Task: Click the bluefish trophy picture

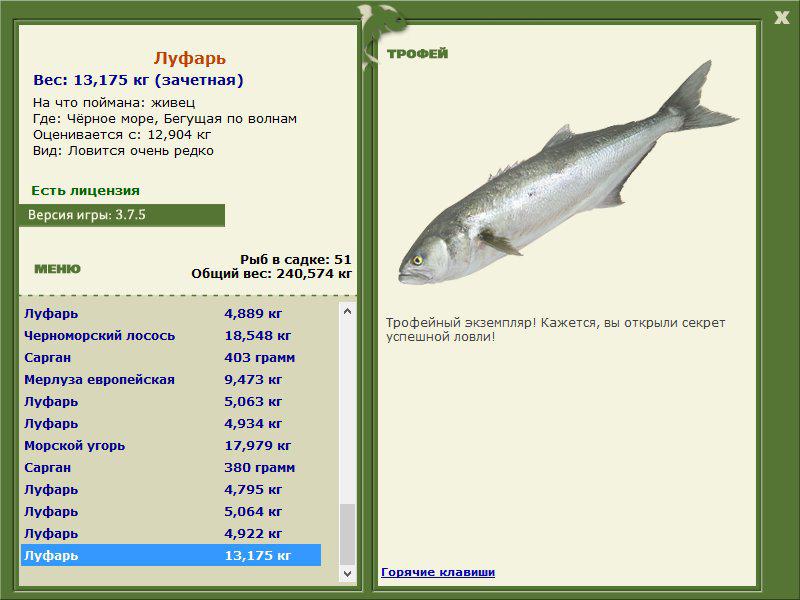Action: [x=567, y=173]
